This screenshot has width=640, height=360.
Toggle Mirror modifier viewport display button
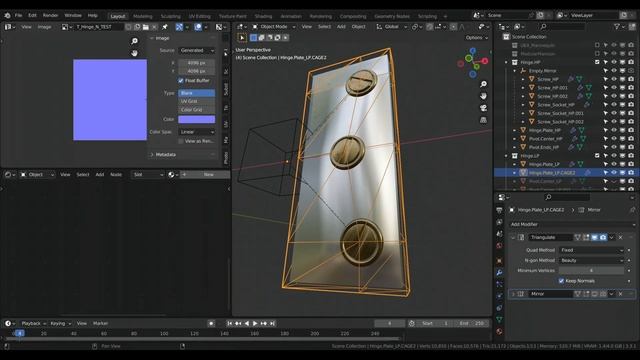tap(594, 294)
